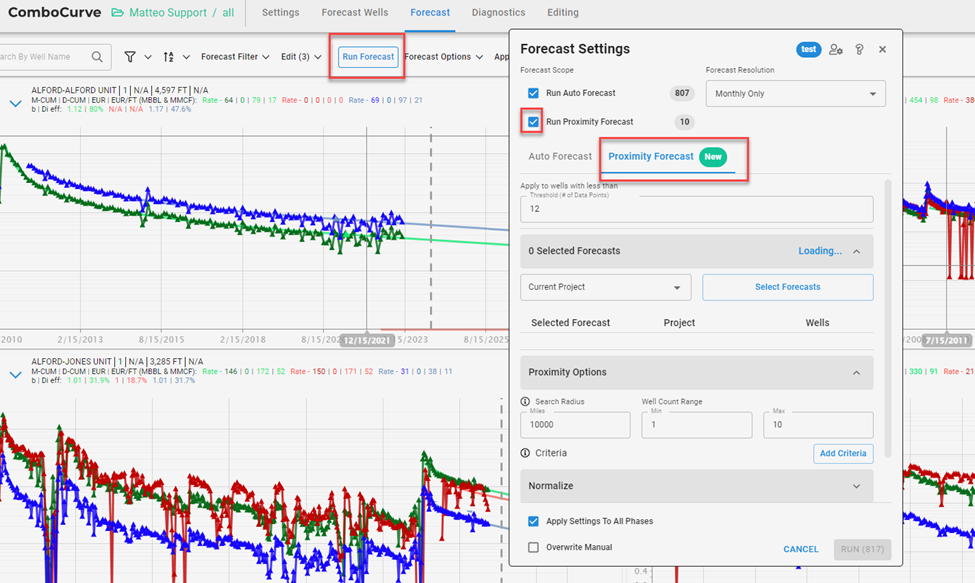
Task: Expand the Normalize section
Action: pyautogui.click(x=856, y=486)
